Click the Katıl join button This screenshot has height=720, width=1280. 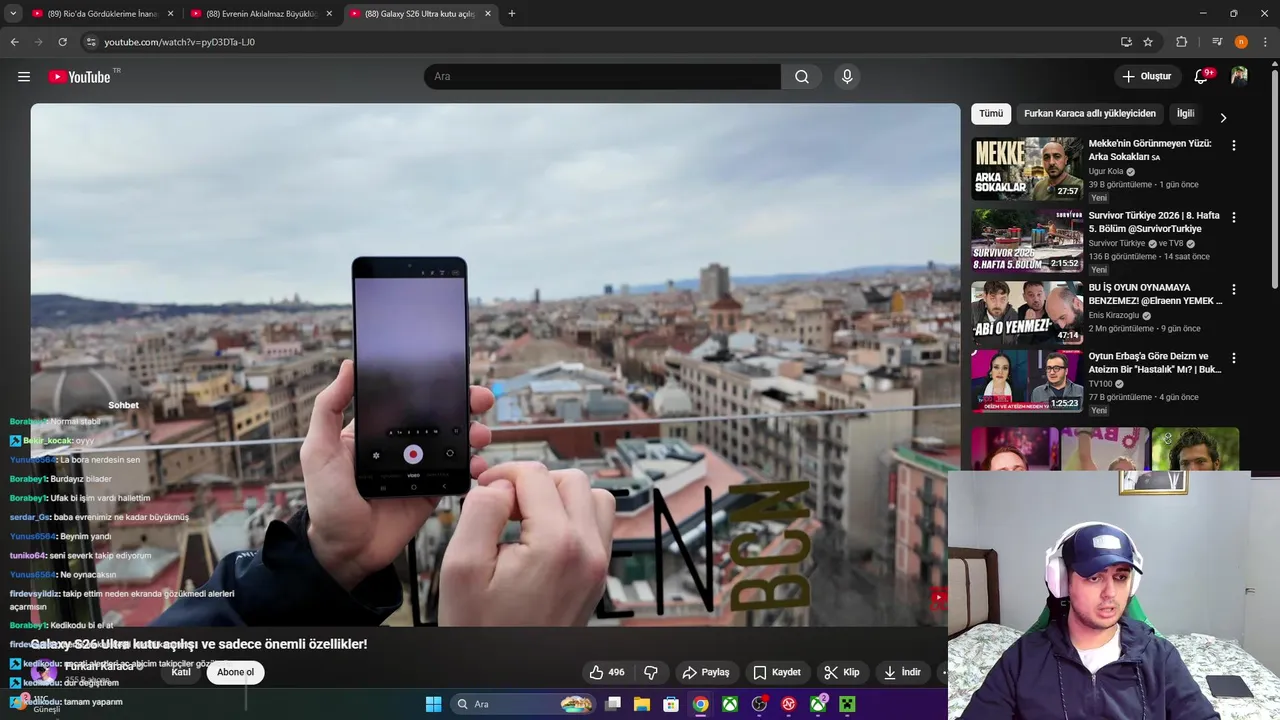coord(181,672)
